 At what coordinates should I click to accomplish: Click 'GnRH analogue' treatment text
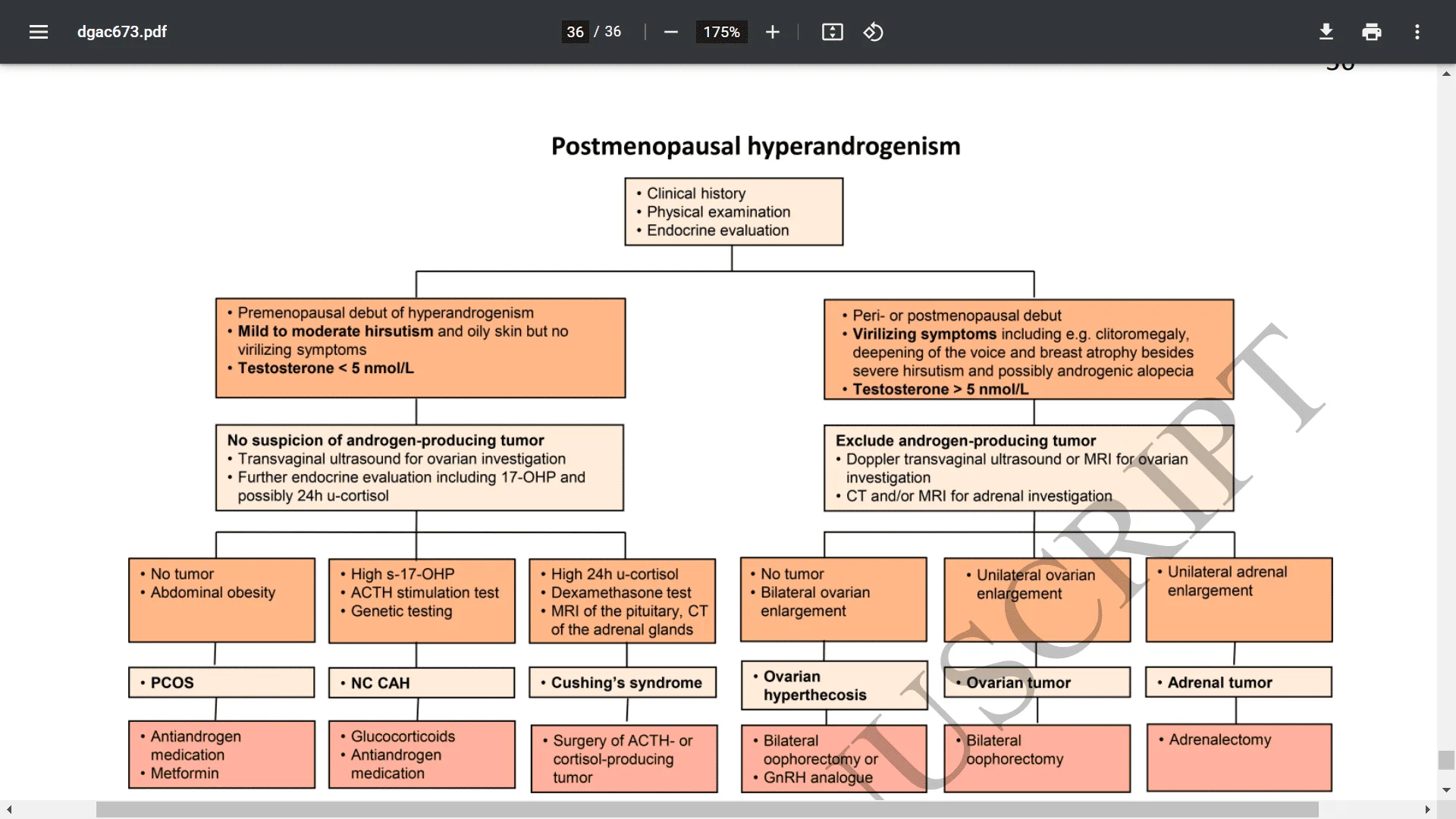click(x=818, y=777)
